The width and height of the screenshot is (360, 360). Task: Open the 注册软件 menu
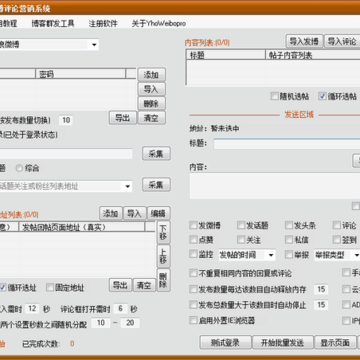(103, 24)
